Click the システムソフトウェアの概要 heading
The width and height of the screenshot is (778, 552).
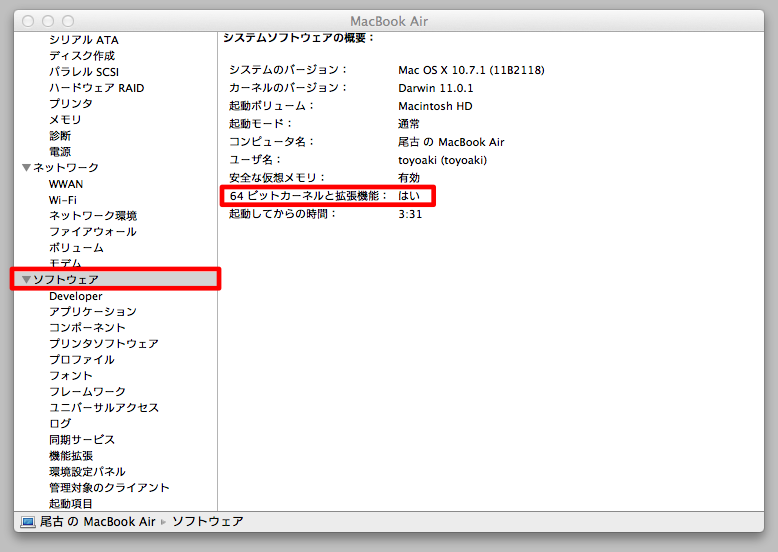(x=299, y=38)
